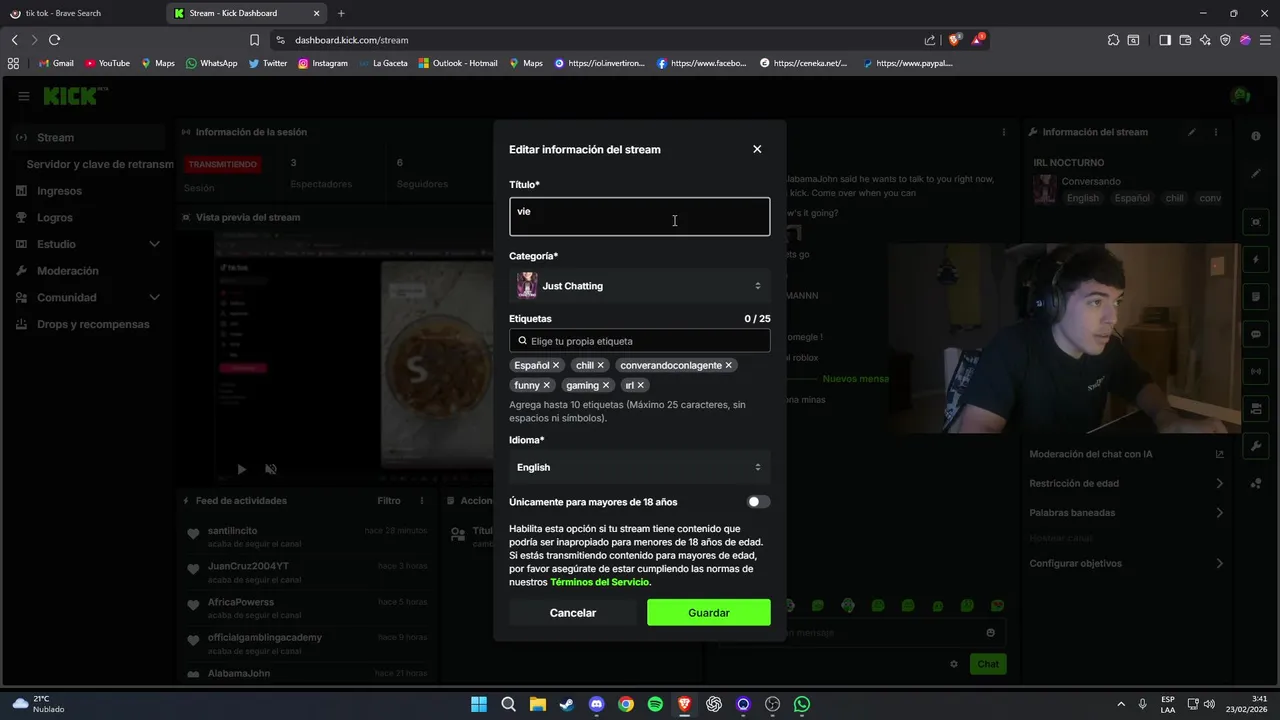Click the Cancelar button
Viewport: 1280px width, 720px height.
pyautogui.click(x=573, y=613)
